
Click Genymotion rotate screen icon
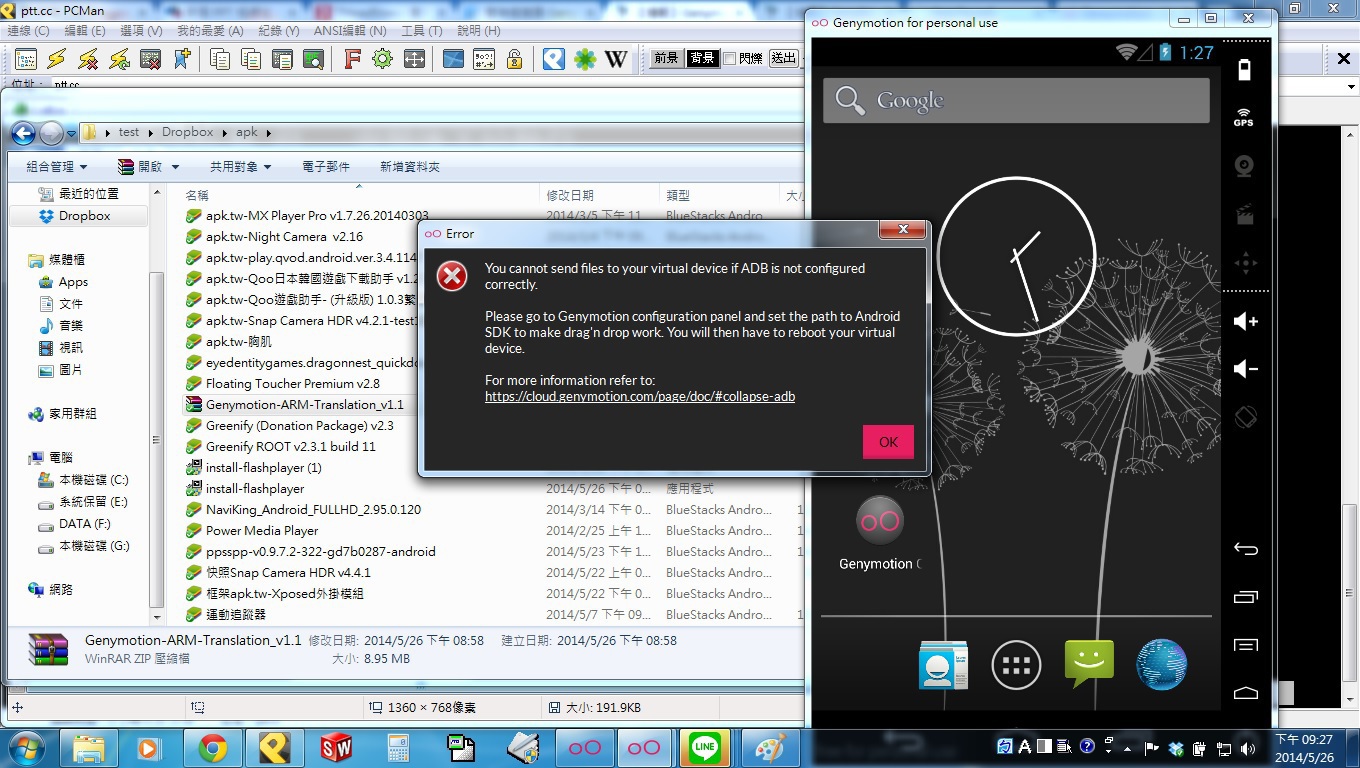click(1245, 417)
